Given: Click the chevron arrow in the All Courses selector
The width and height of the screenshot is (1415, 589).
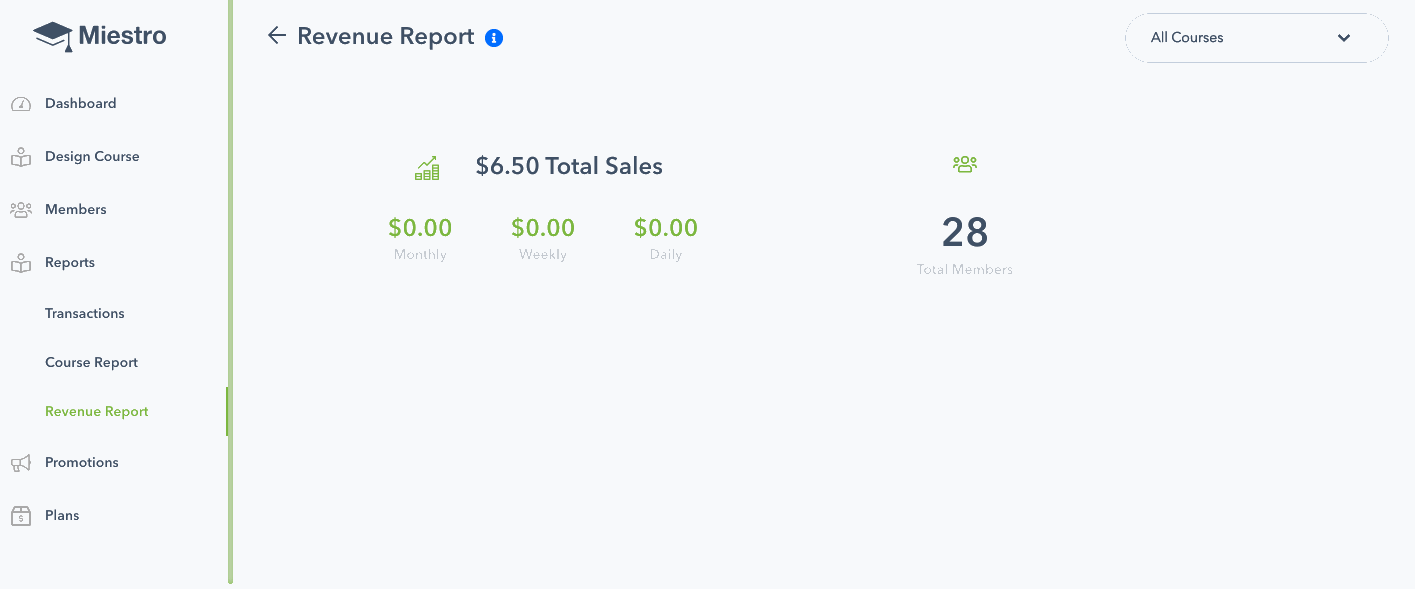Looking at the screenshot, I should (1344, 38).
